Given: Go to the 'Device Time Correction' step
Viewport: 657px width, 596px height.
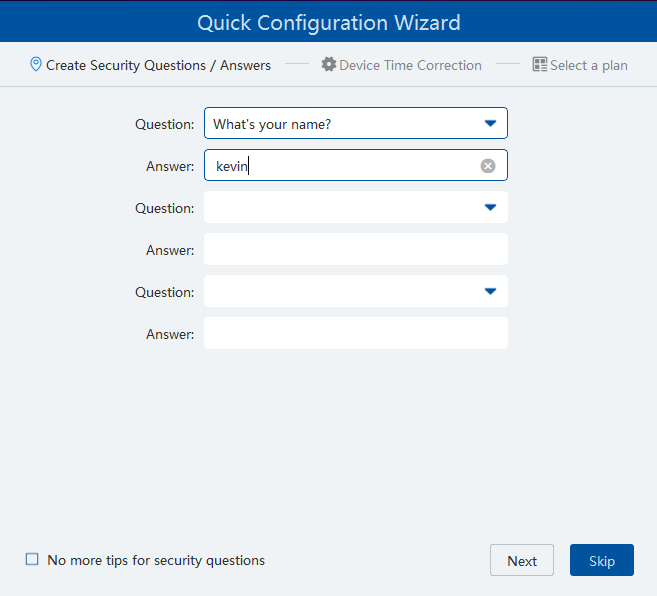Looking at the screenshot, I should 410,65.
